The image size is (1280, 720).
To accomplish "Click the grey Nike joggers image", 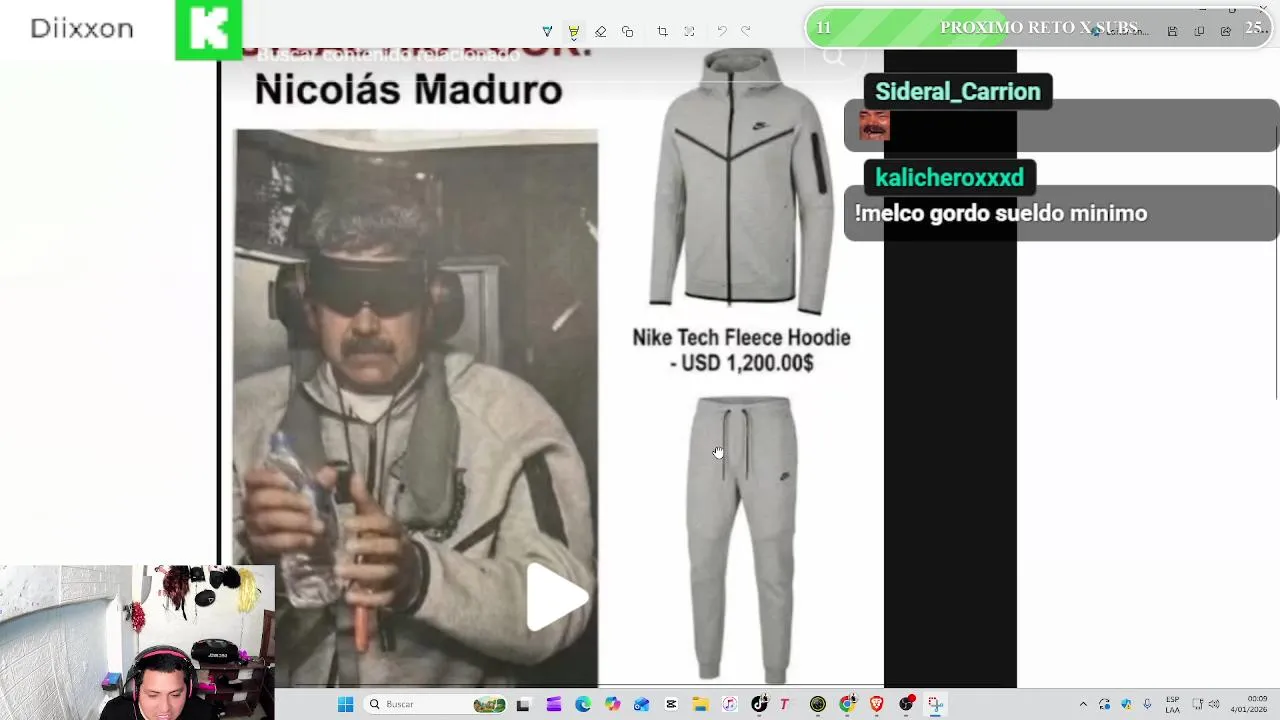I will point(741,540).
